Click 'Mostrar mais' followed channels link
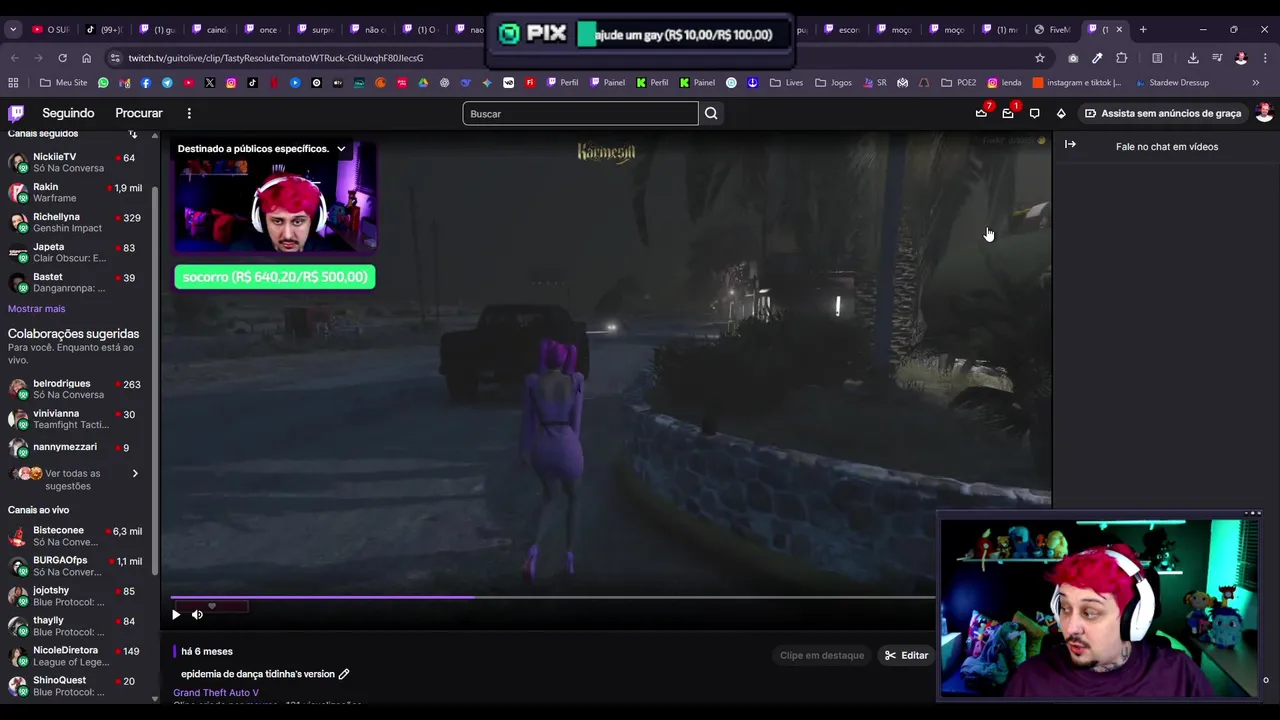Screen dimensions: 1280x720 tap(36, 309)
